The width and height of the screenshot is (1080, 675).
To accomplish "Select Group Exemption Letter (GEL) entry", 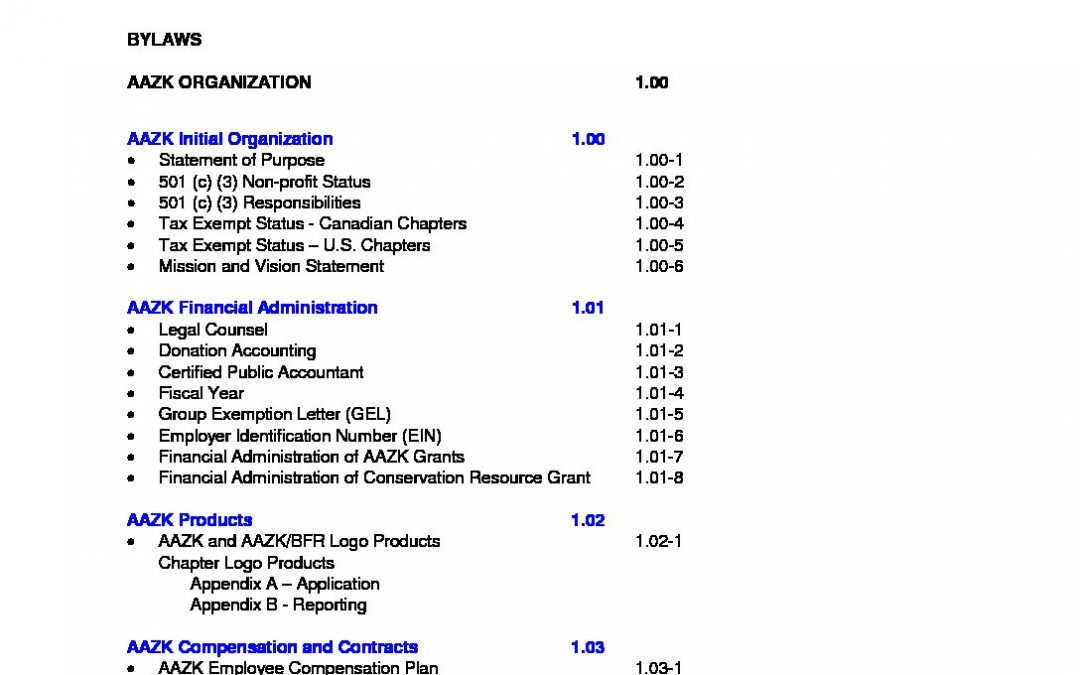I will (274, 414).
